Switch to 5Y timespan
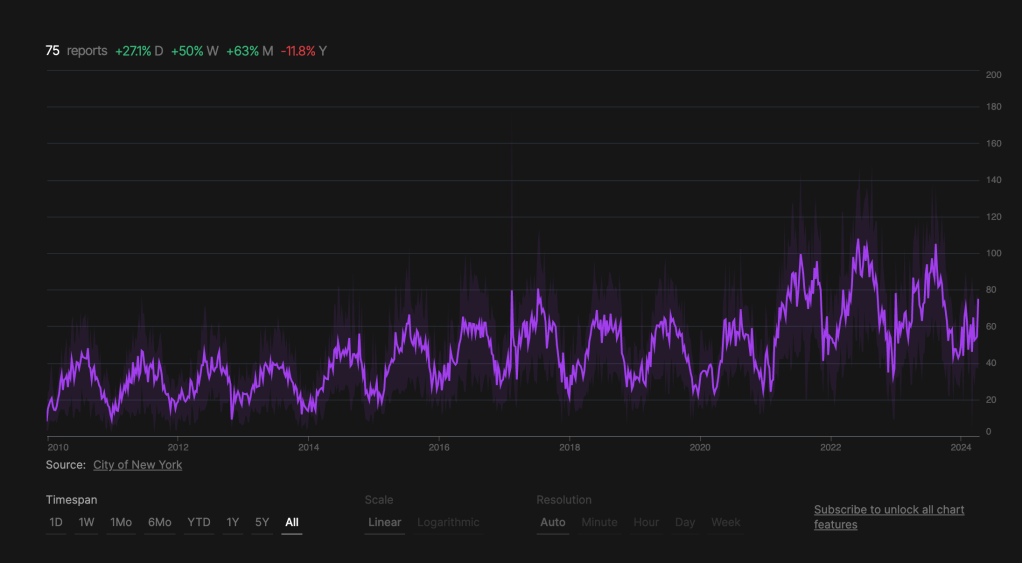The height and width of the screenshot is (563, 1022). click(261, 522)
